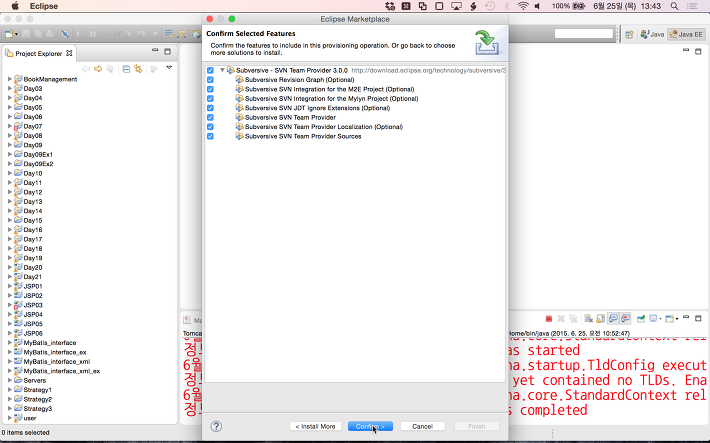Click the Pin Console icon
Viewport: 710px width, 443px height.
[641, 319]
